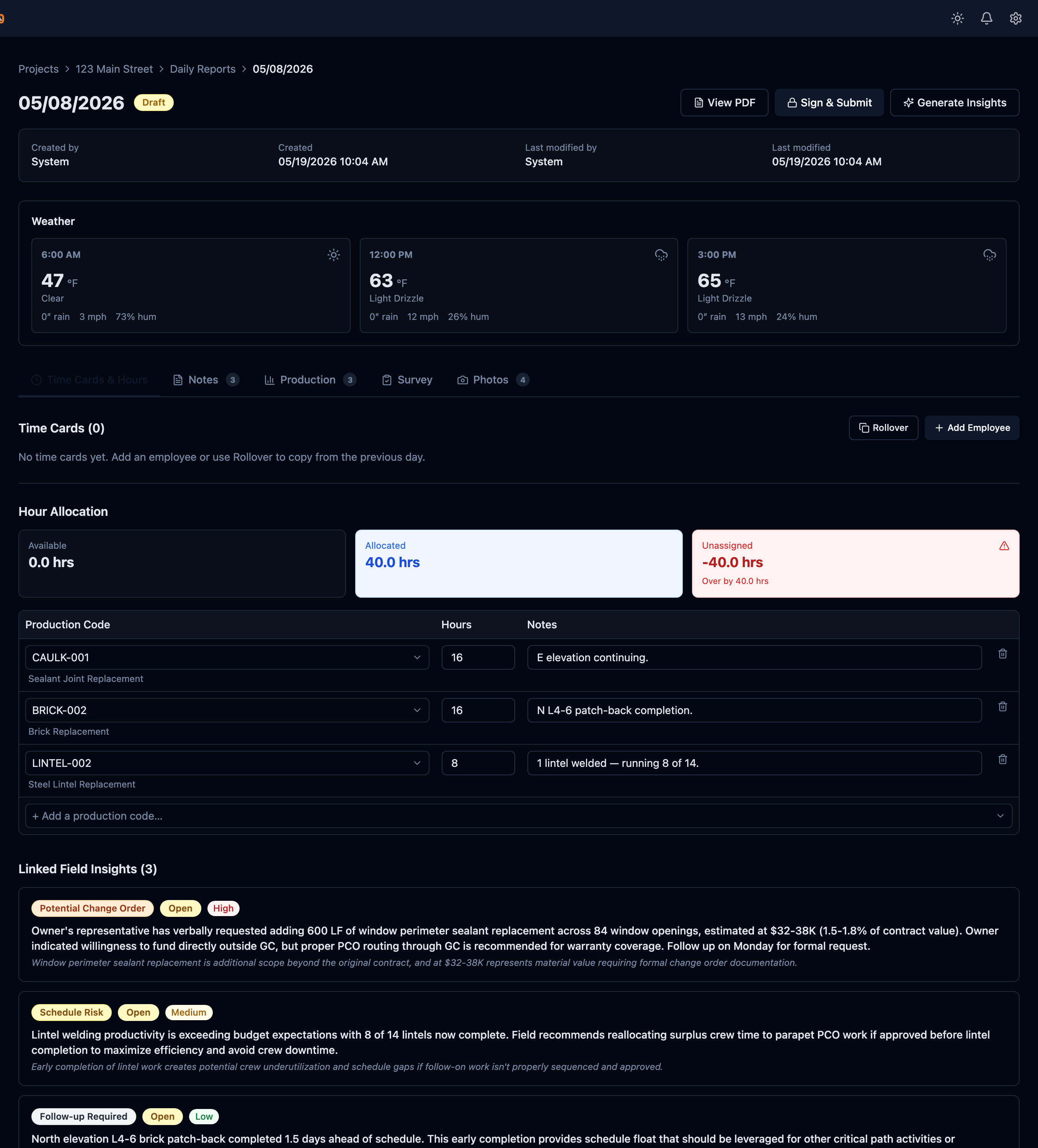
Task: Click the Draft status badge
Action: pos(154,103)
